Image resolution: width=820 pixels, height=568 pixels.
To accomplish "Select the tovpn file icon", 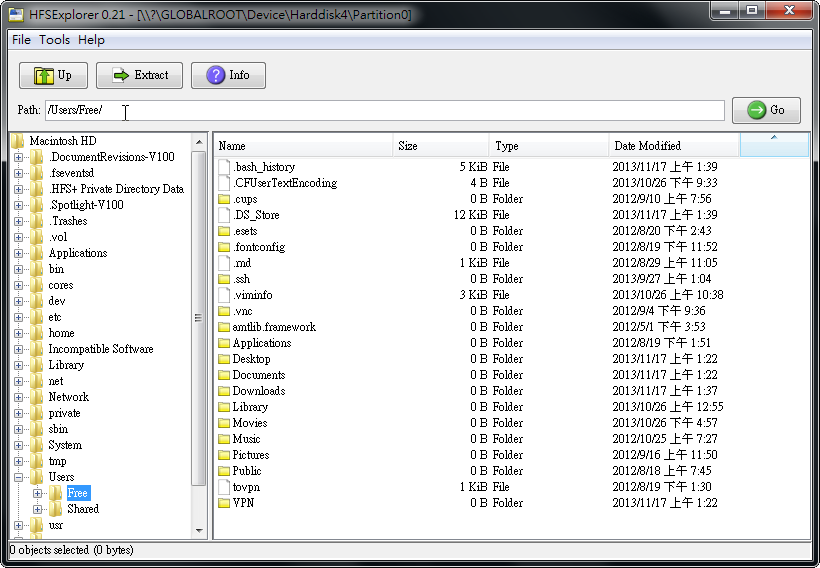I will tap(224, 487).
